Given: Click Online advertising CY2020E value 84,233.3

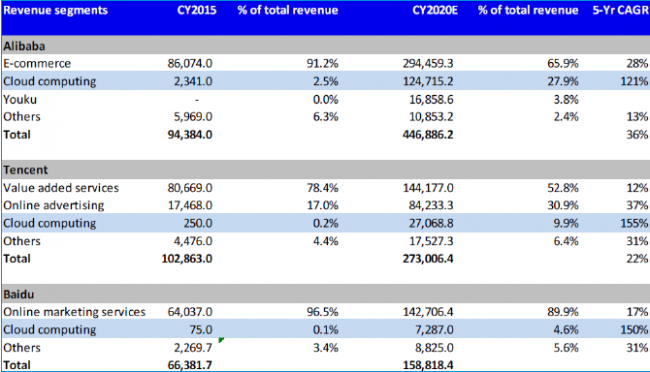Looking at the screenshot, I should [431, 205].
